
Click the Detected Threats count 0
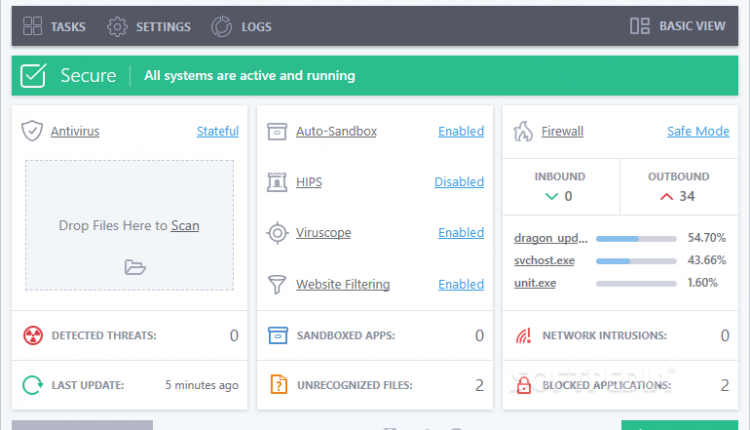tap(234, 335)
